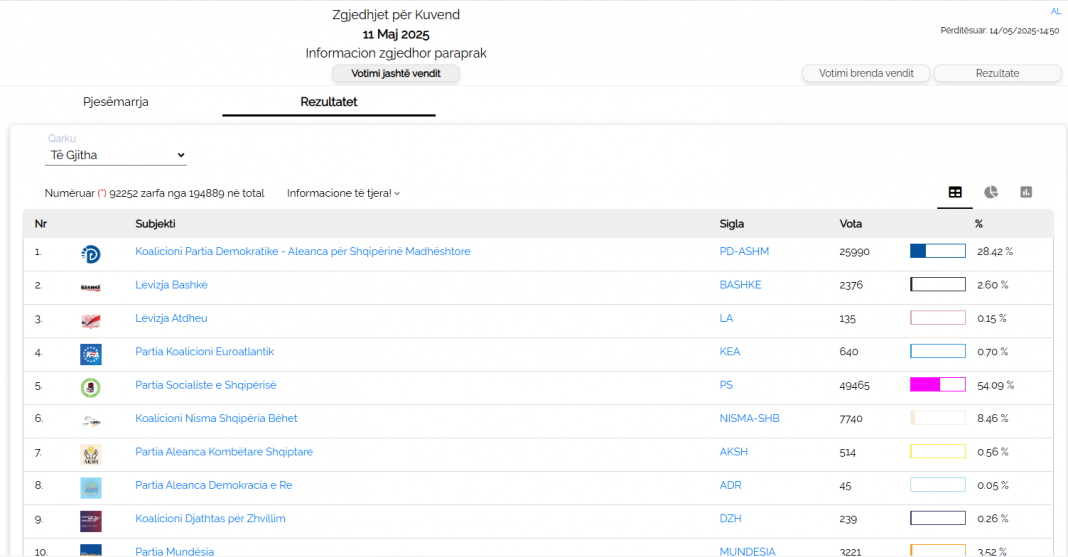Click the yellow AKSH percentage bar
The width and height of the screenshot is (1068, 557).
tap(938, 451)
